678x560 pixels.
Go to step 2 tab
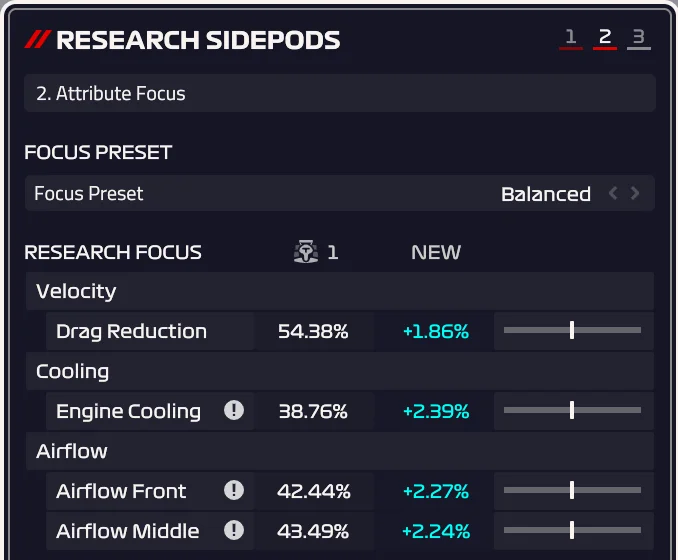coord(605,38)
